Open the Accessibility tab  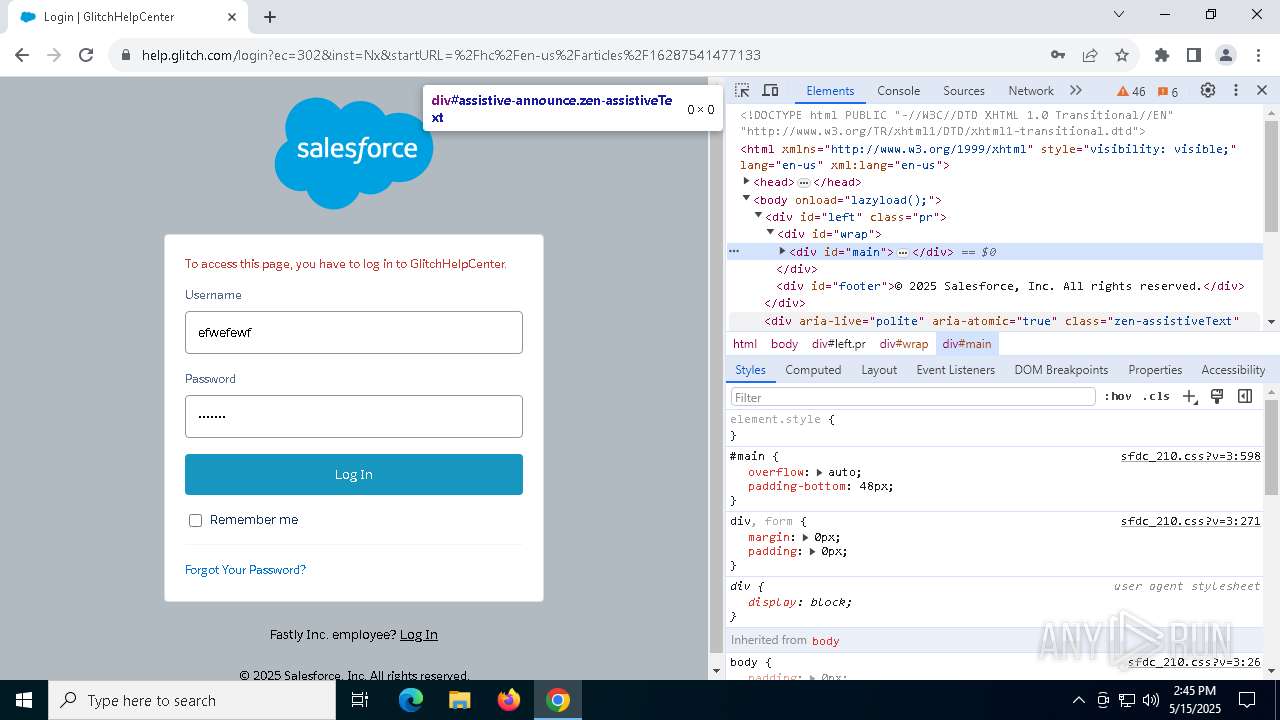[x=1233, y=370]
